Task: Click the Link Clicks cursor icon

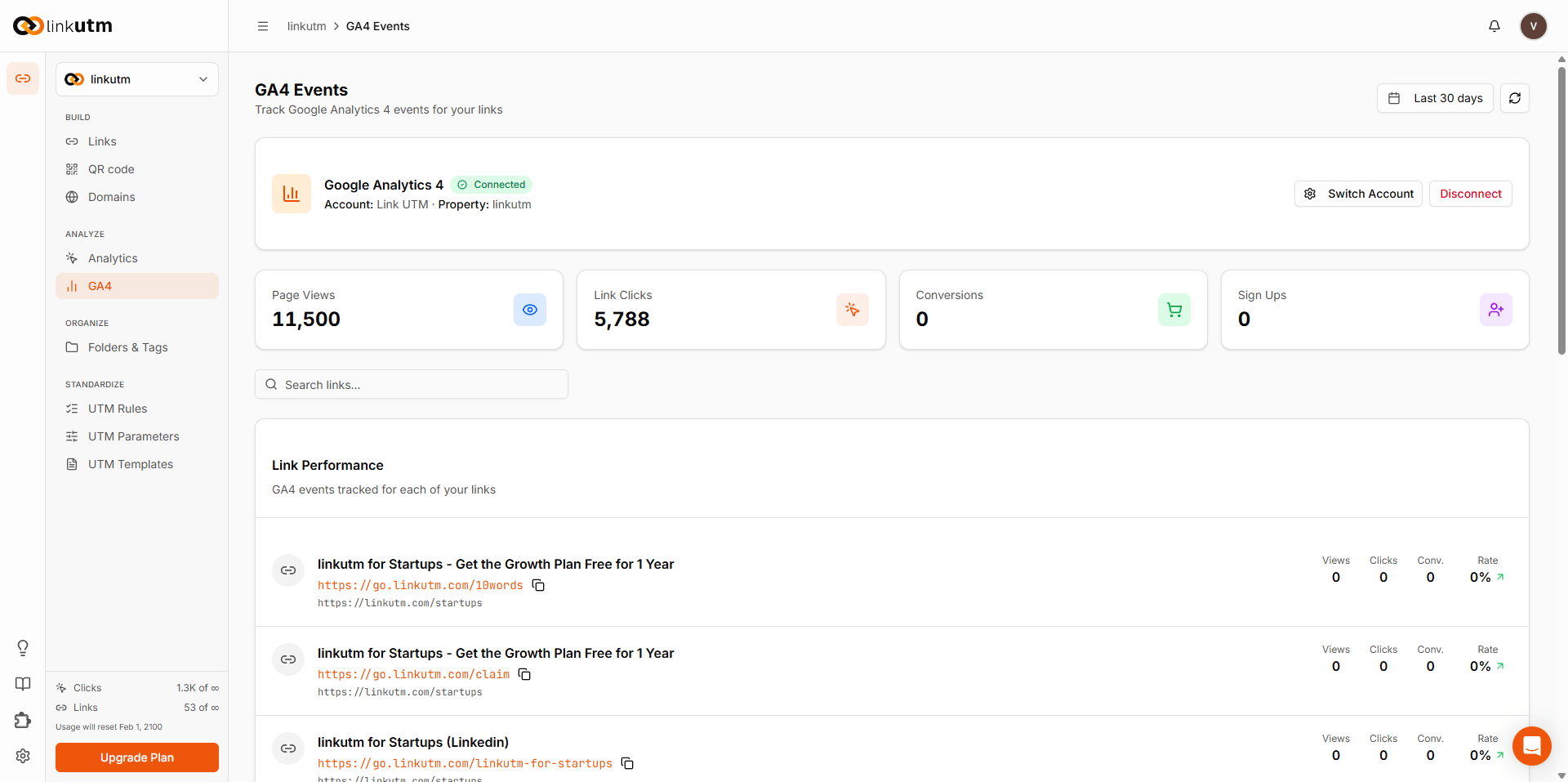Action: (853, 310)
